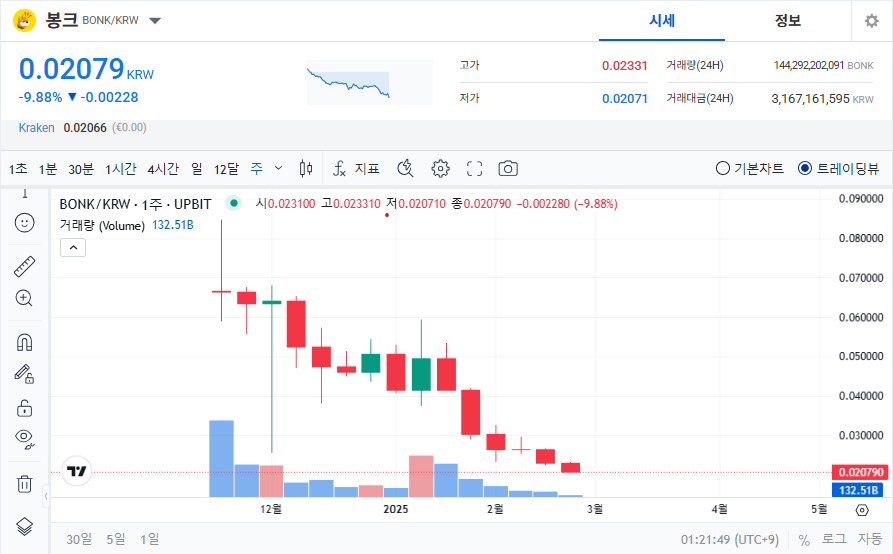Select the ruler measure tool
This screenshot has height=554, width=893.
pos(24,266)
